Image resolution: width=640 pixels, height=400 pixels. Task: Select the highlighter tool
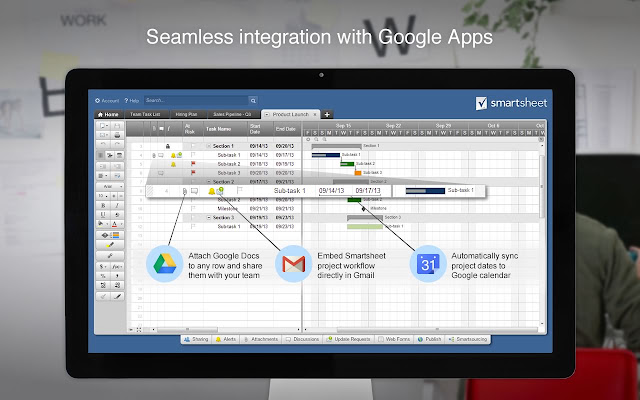(x=110, y=245)
